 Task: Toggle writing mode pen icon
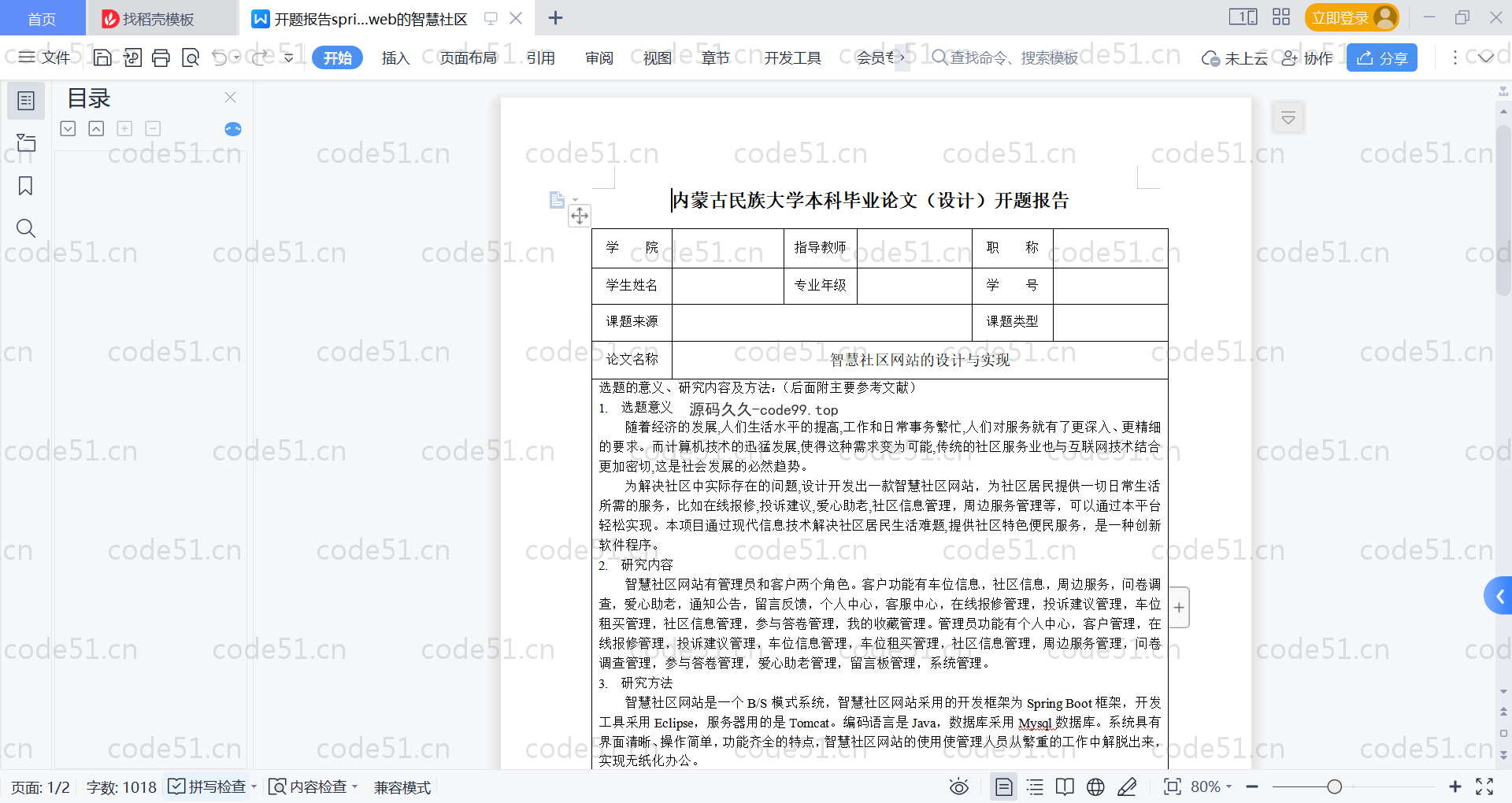(x=1127, y=786)
